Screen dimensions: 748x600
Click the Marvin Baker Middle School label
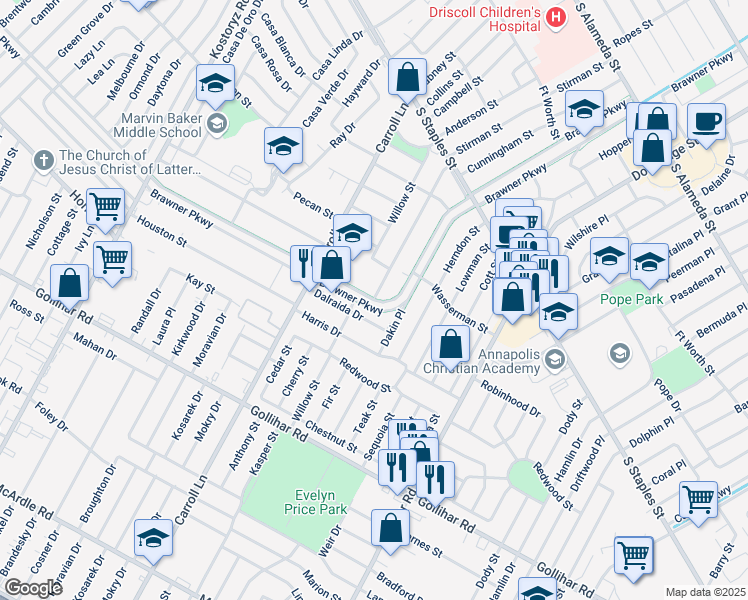158,125
